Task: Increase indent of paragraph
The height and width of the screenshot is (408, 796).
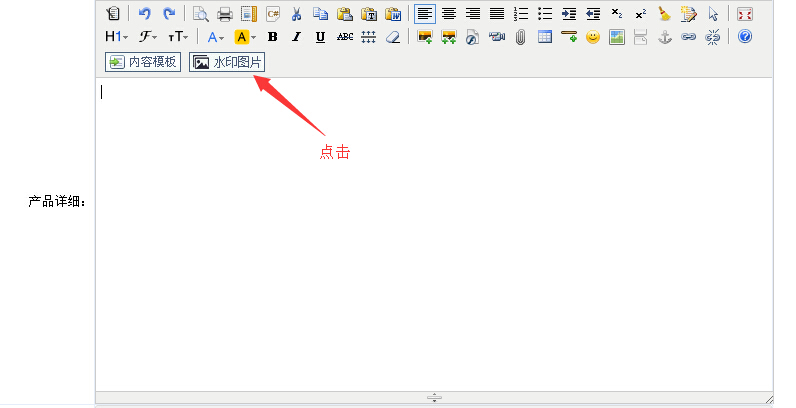Action: pyautogui.click(x=569, y=14)
